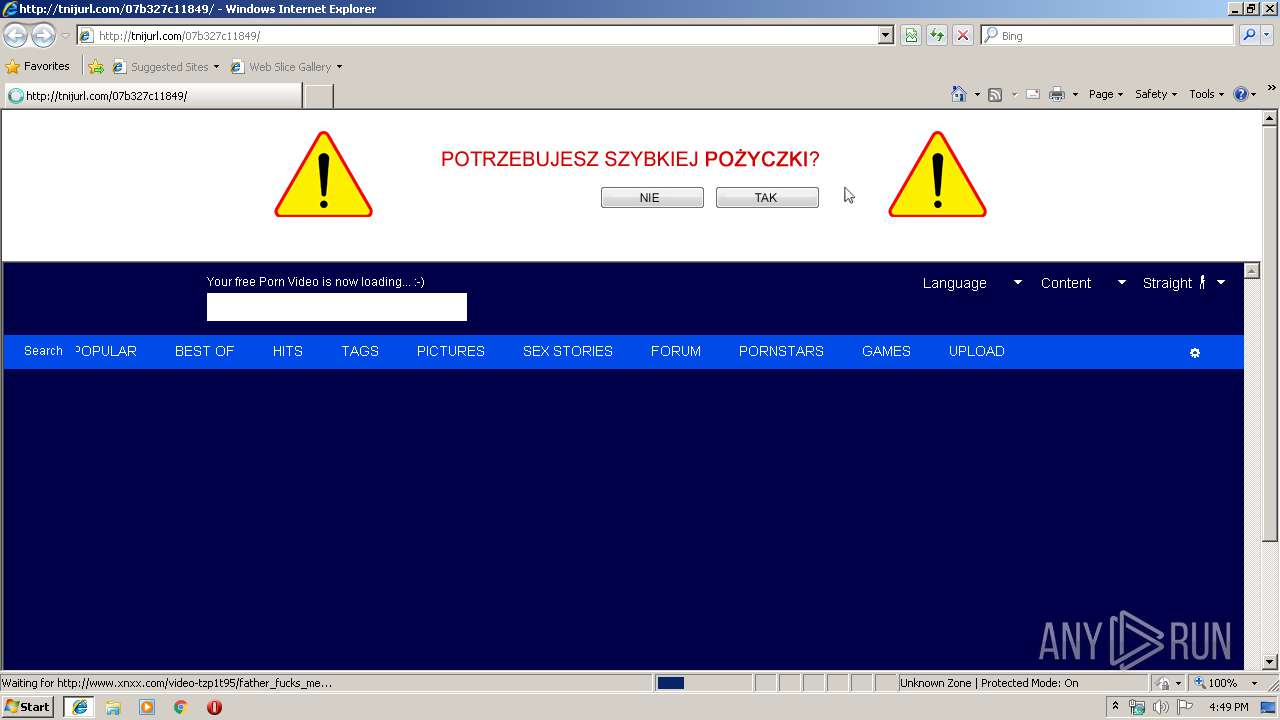Expand address bar history dropdown
Viewport: 1280px width, 720px height.
click(x=885, y=35)
